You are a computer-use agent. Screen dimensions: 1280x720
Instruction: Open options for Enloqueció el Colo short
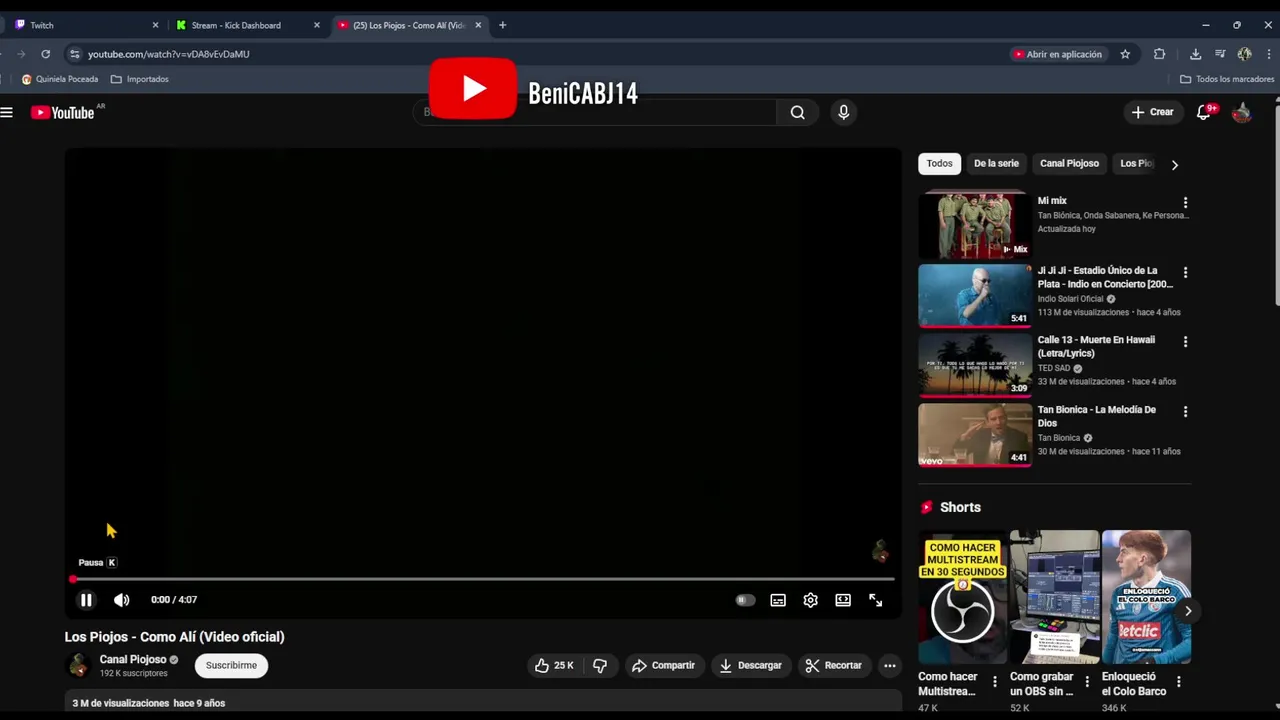[1178, 682]
